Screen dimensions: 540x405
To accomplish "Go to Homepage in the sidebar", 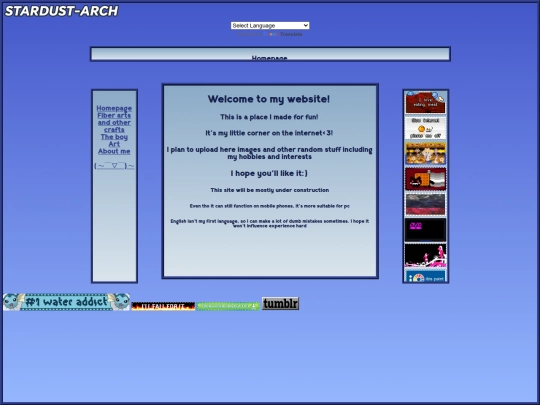I will (x=114, y=108).
